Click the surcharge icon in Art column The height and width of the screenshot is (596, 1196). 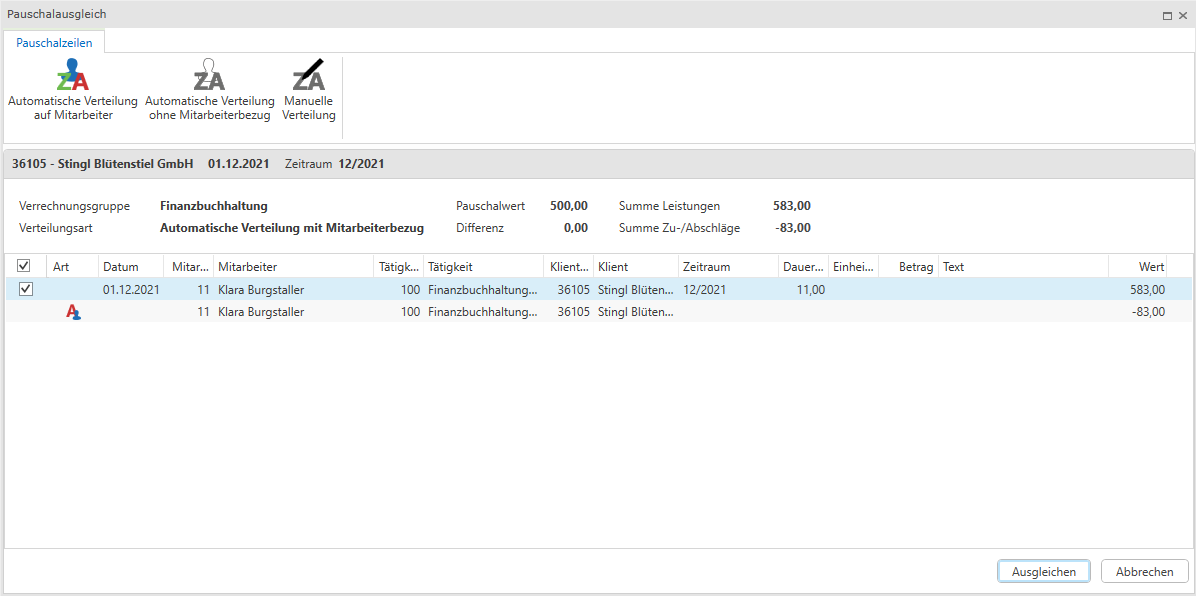point(73,312)
